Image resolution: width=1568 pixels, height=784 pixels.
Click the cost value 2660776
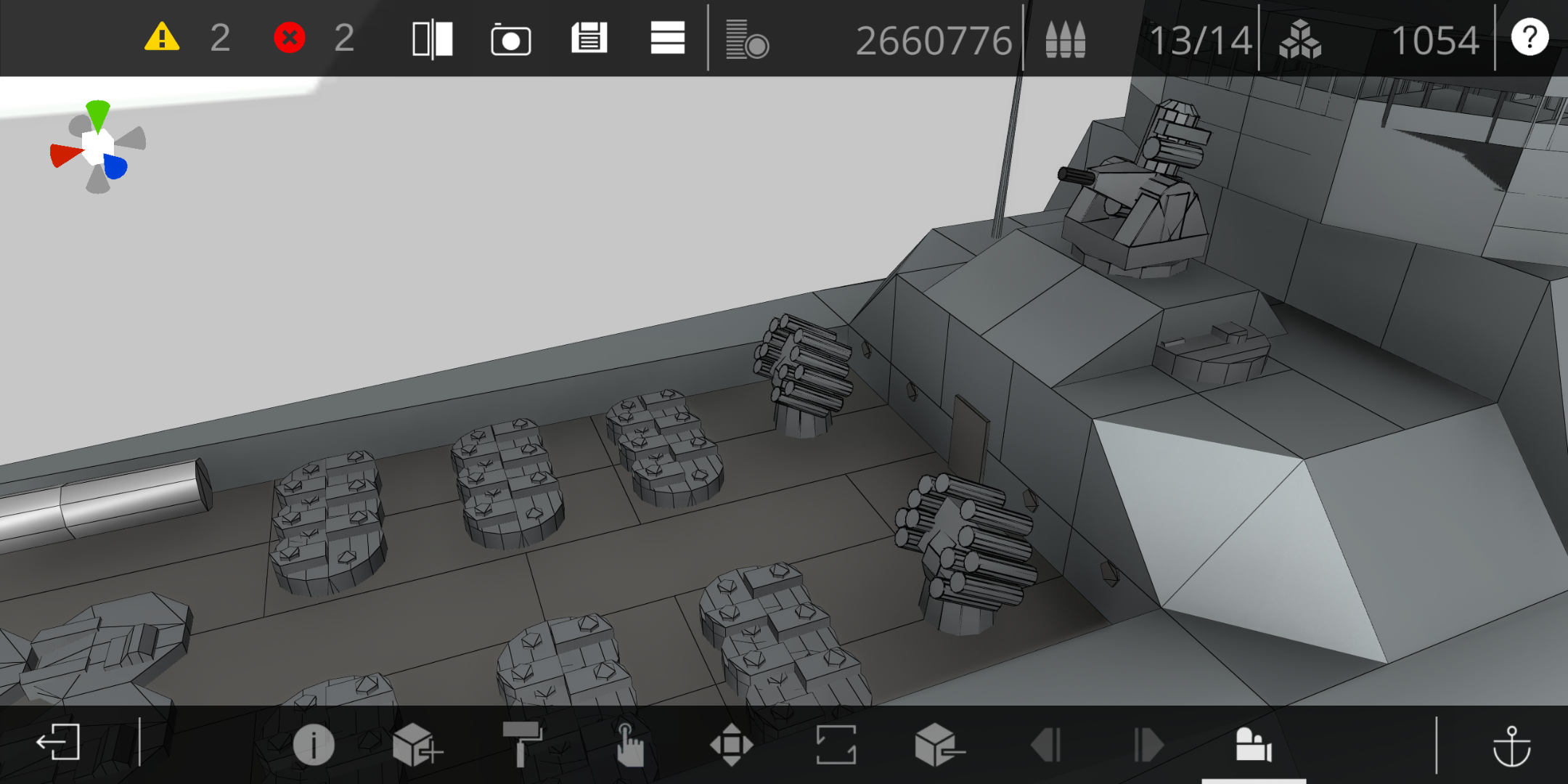click(934, 41)
